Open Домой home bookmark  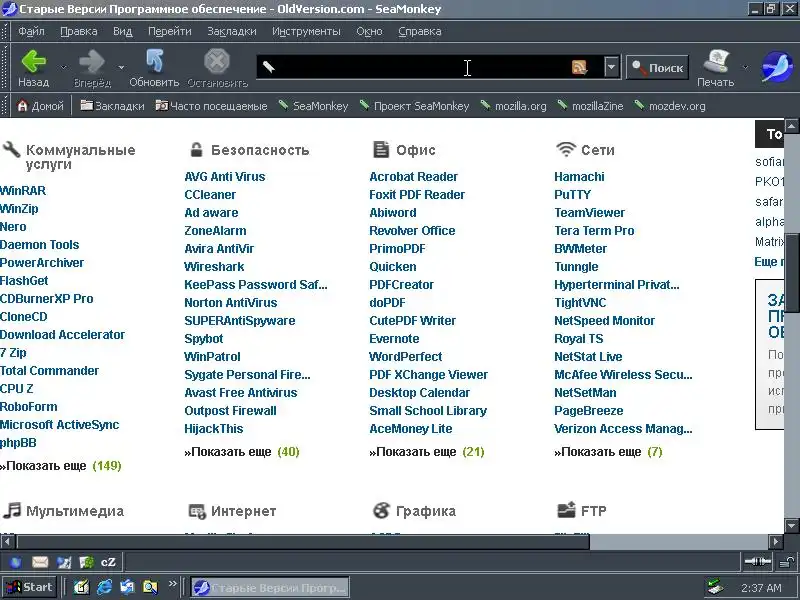click(x=41, y=106)
